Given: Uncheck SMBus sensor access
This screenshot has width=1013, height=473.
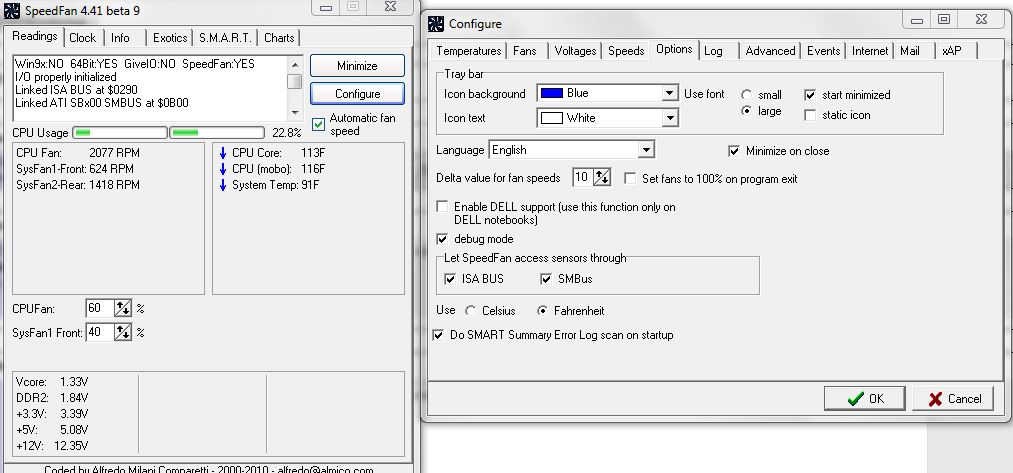Looking at the screenshot, I should coord(547,279).
